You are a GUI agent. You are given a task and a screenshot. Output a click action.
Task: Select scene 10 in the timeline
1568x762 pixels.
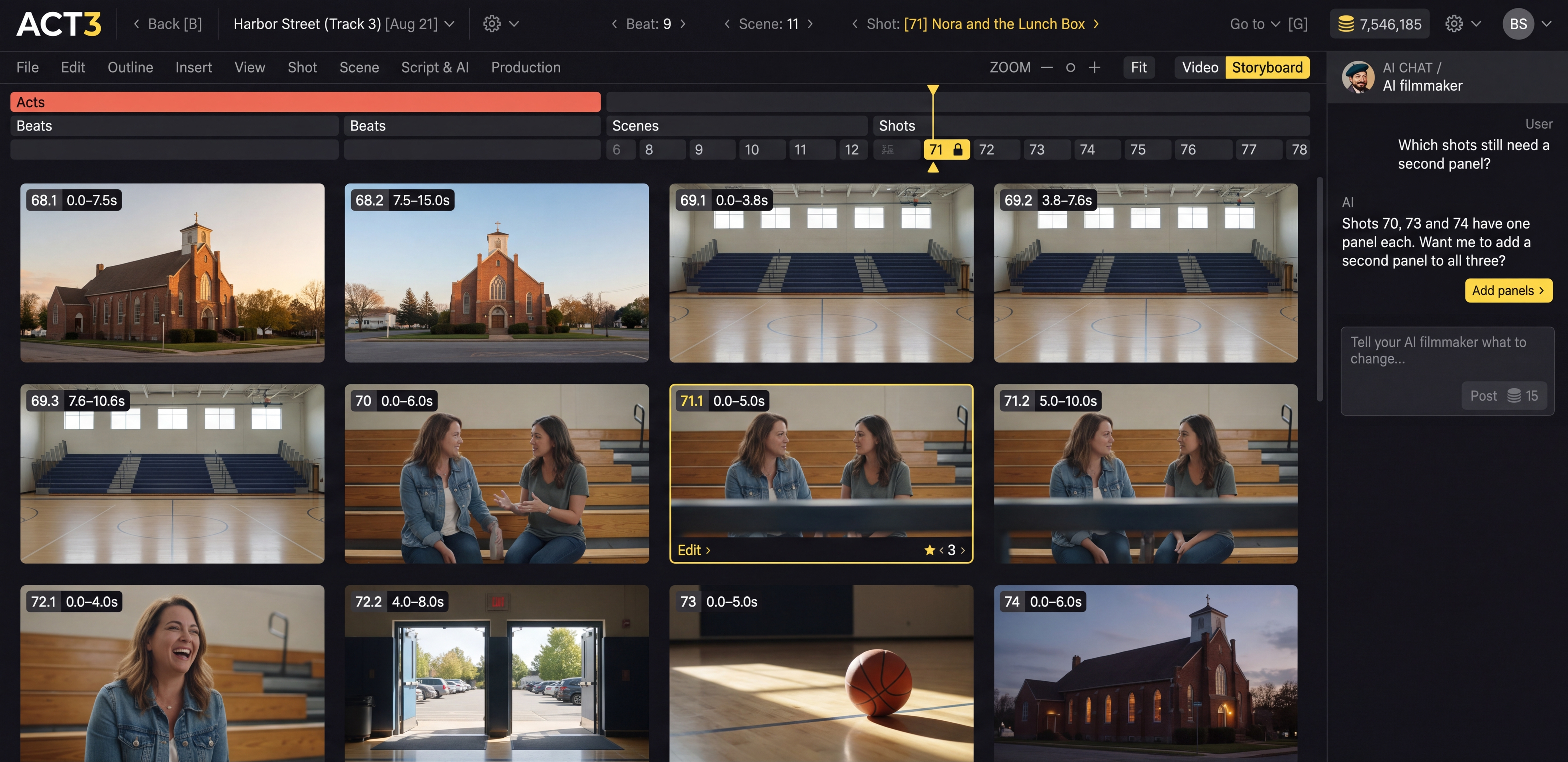point(761,149)
